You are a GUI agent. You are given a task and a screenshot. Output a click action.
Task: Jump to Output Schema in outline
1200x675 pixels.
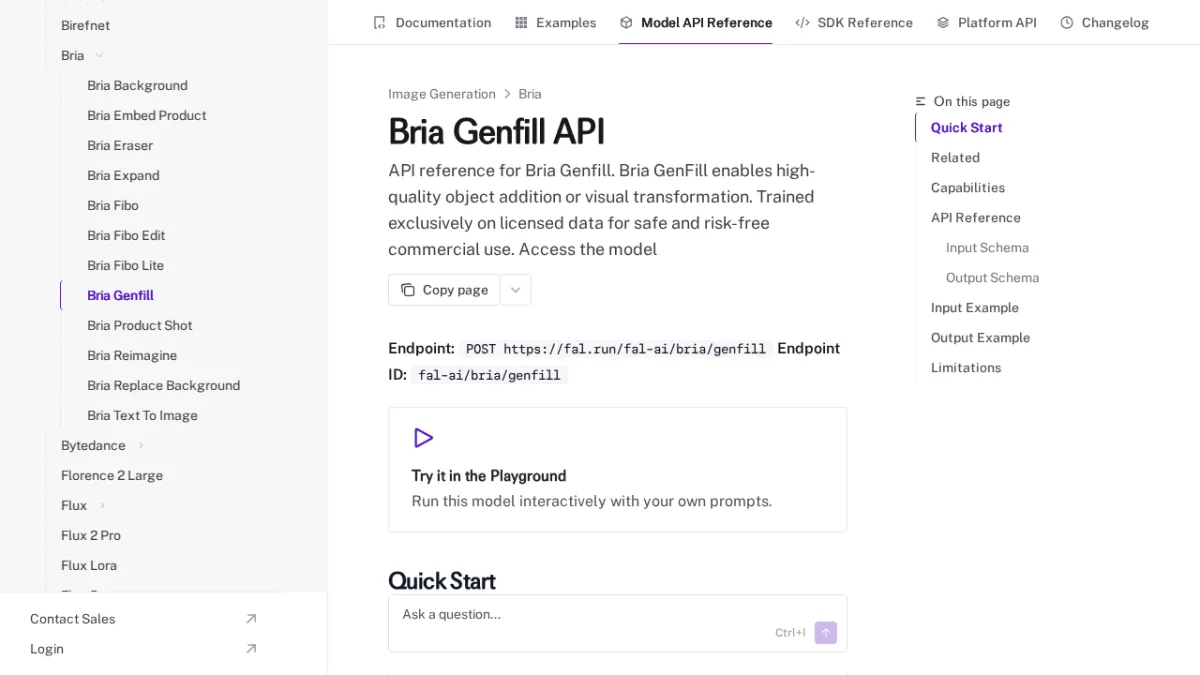coord(992,277)
